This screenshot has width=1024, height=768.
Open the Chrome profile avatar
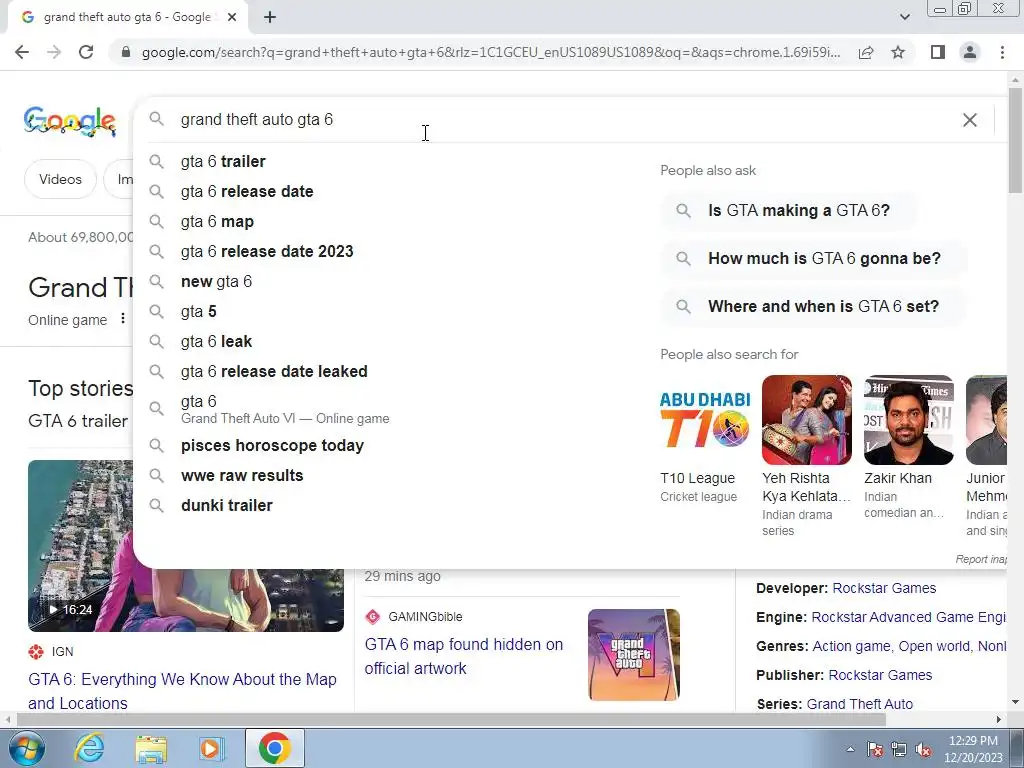tap(970, 52)
